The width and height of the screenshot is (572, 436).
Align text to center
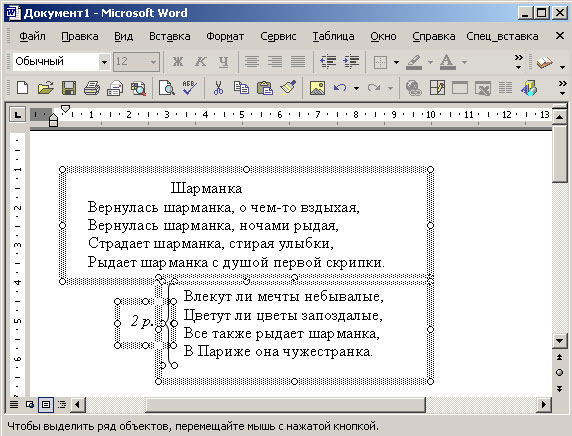(x=252, y=62)
